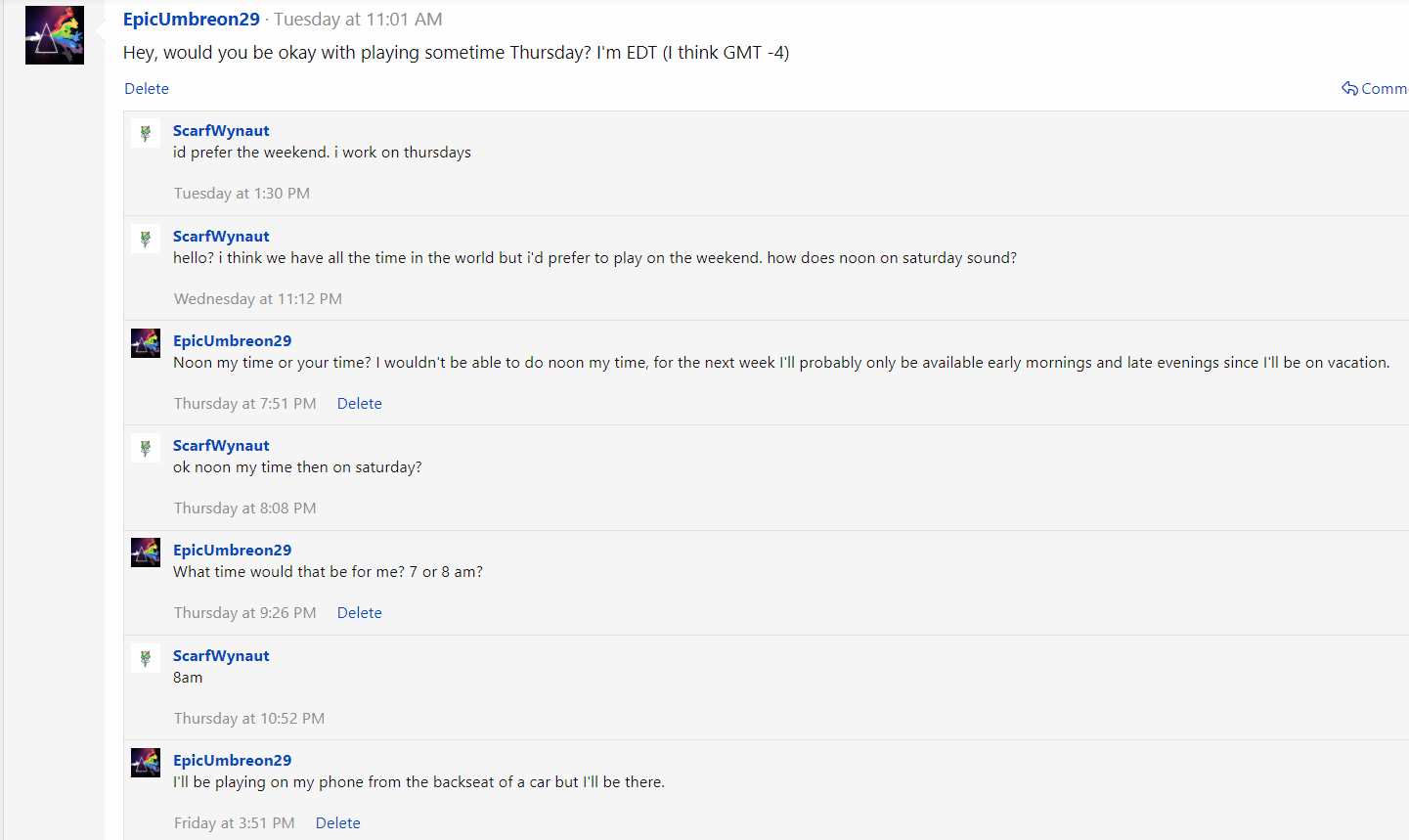Delete the Thursday 9:26 PM comment
The height and width of the screenshot is (840, 1409).
point(359,613)
